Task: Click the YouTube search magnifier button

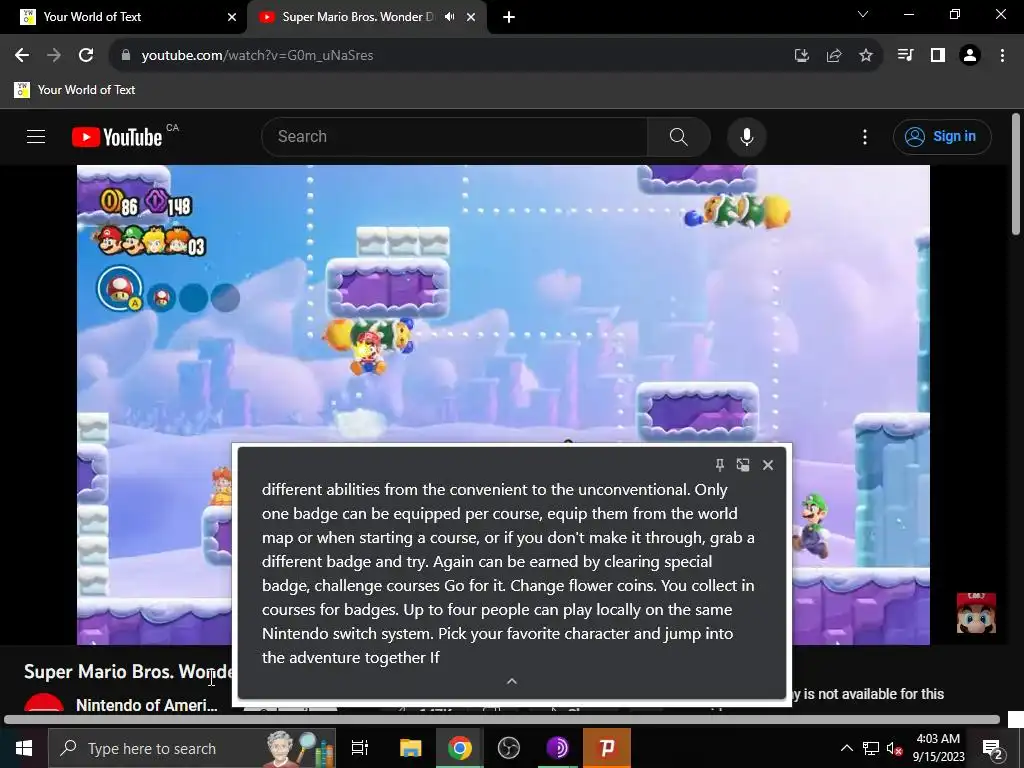Action: point(679,136)
